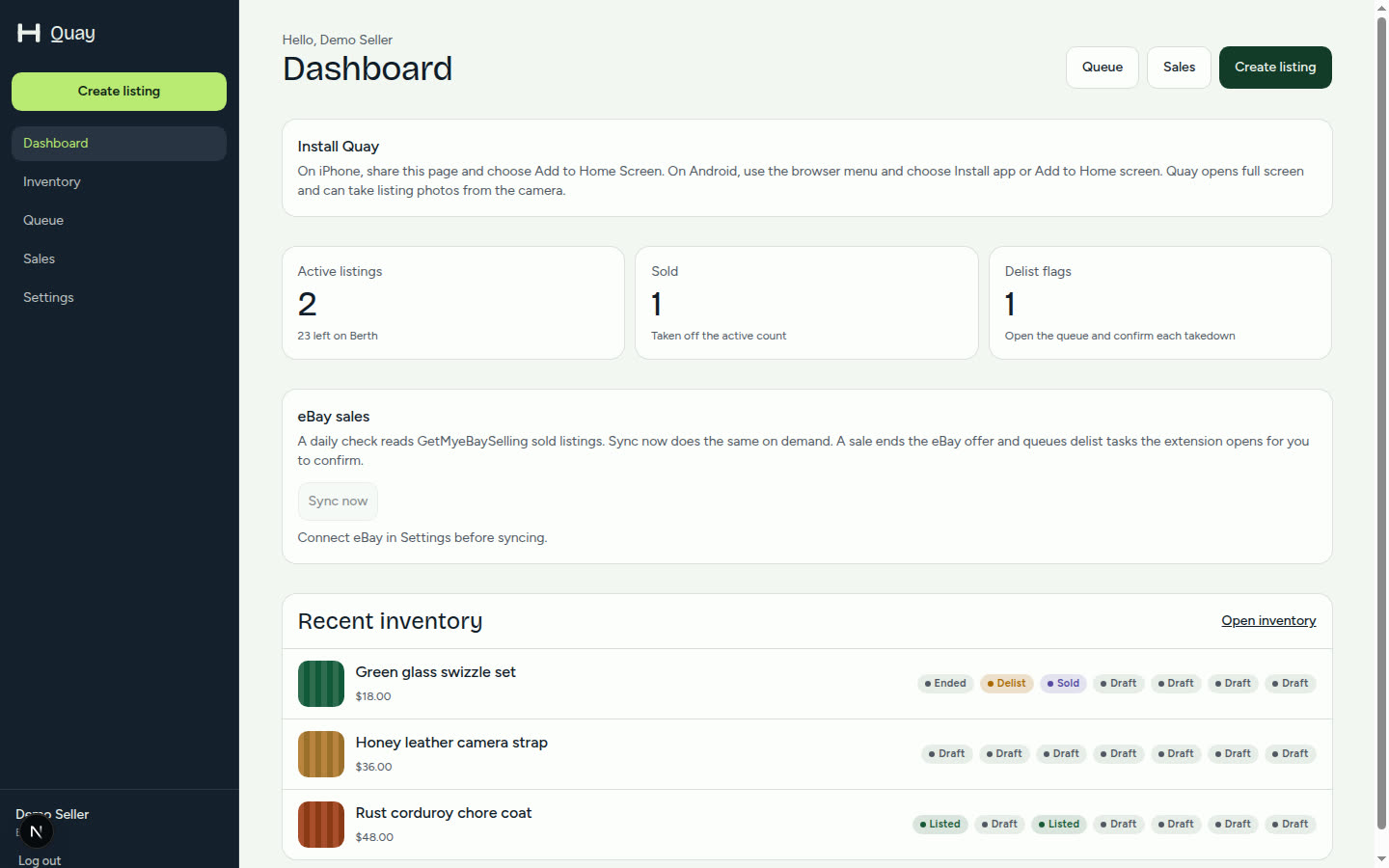
Task: Click the orange Delist badge
Action: (x=1007, y=684)
